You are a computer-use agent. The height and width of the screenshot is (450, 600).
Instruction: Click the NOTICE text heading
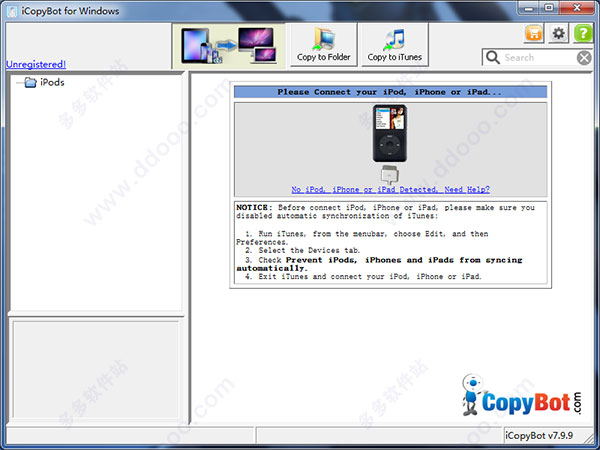coord(254,207)
